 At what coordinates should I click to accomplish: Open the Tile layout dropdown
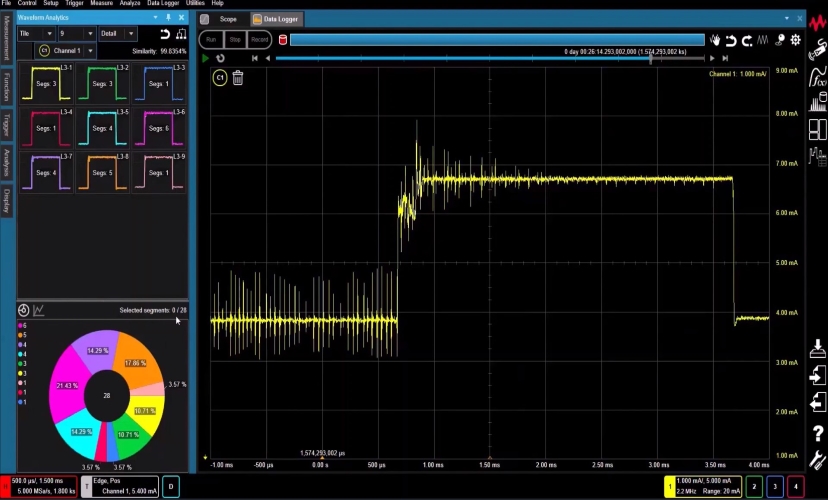36,34
